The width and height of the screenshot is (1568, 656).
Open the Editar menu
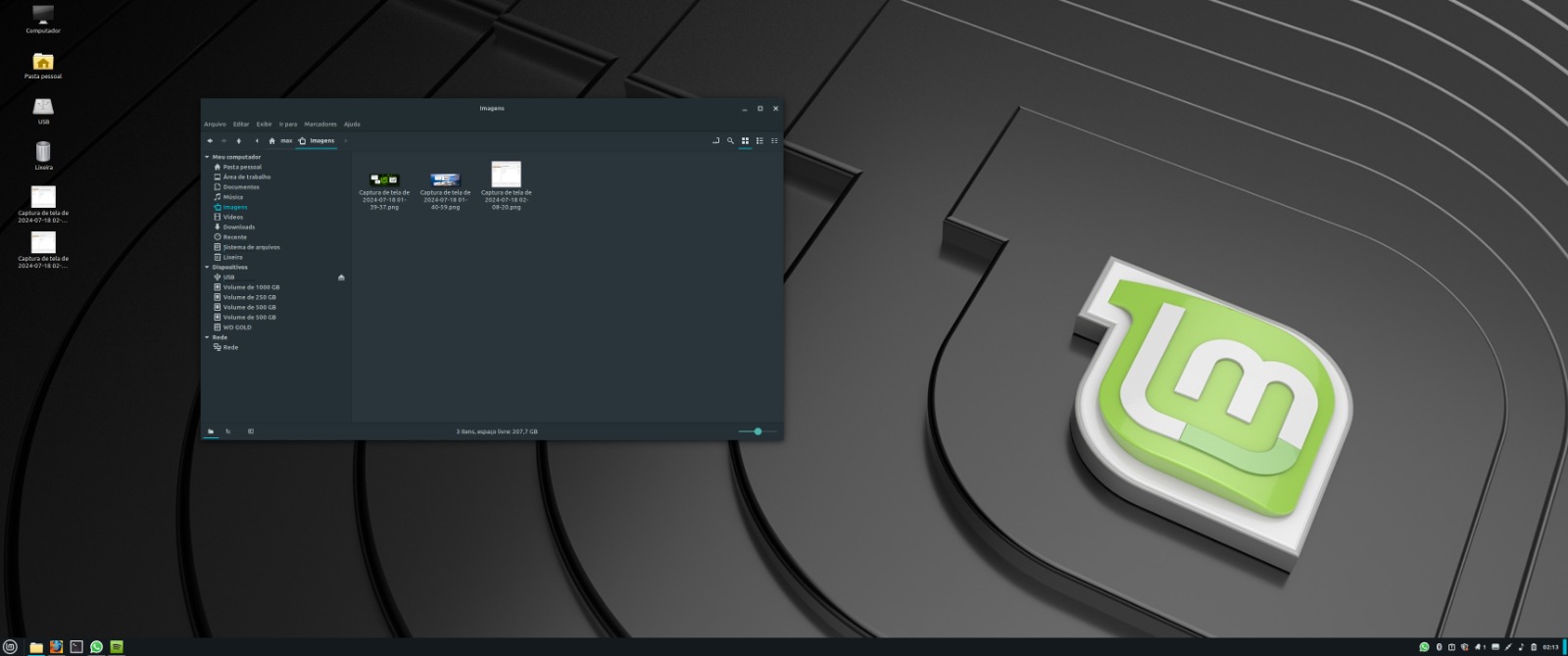[x=241, y=125]
